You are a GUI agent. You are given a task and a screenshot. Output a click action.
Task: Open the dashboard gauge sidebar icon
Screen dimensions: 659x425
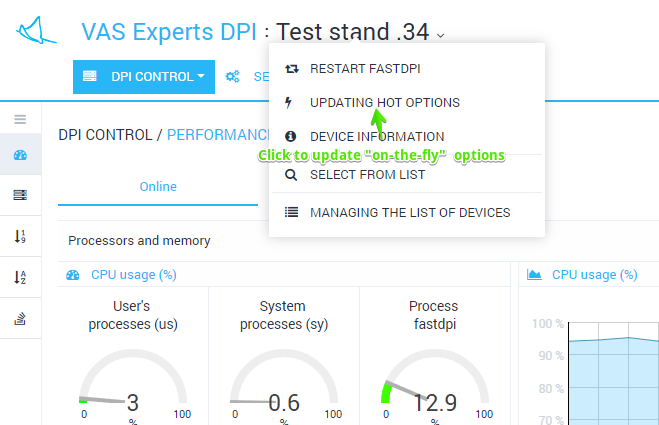pos(20,155)
